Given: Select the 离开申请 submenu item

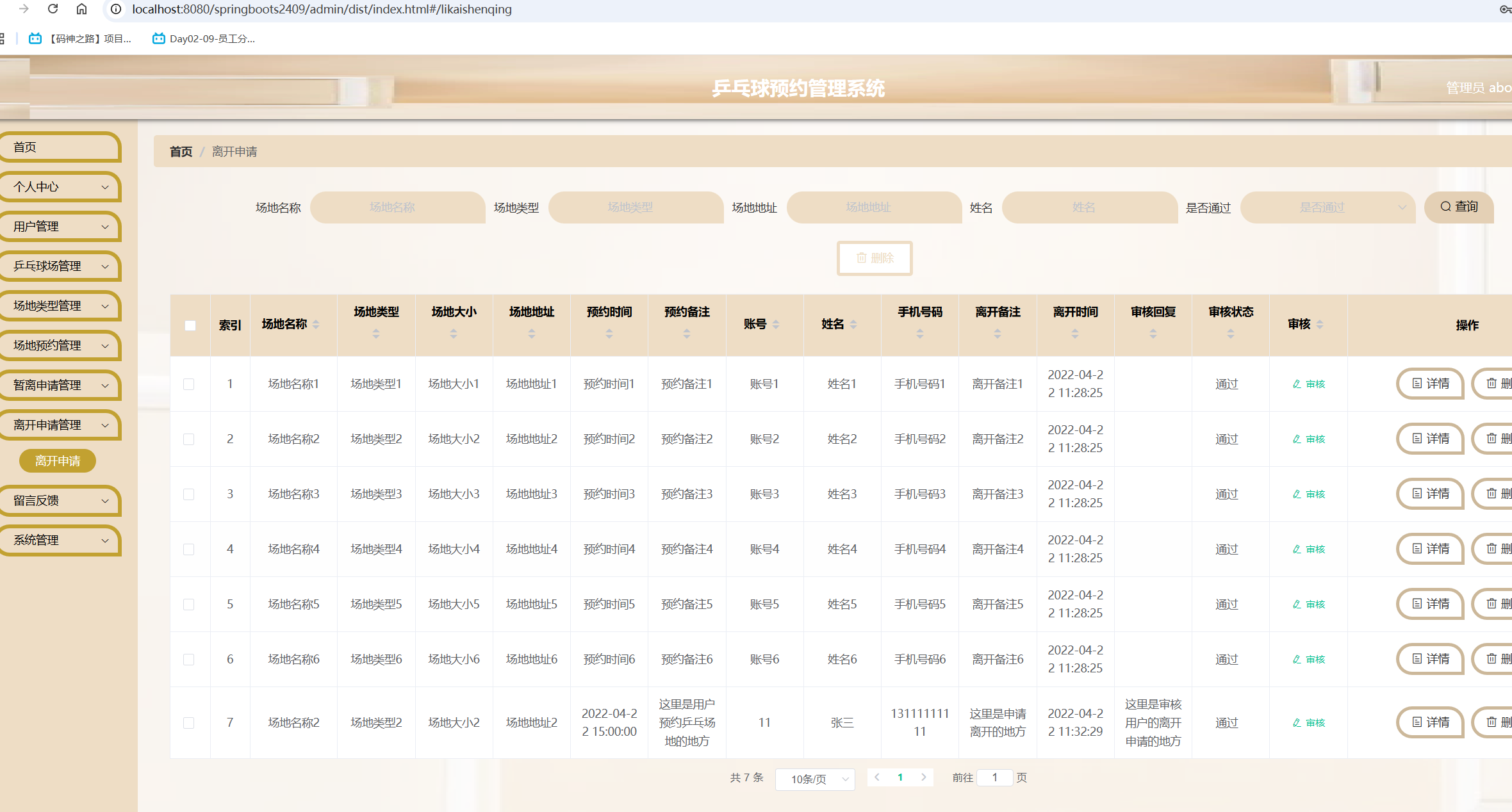Looking at the screenshot, I should click(x=58, y=461).
